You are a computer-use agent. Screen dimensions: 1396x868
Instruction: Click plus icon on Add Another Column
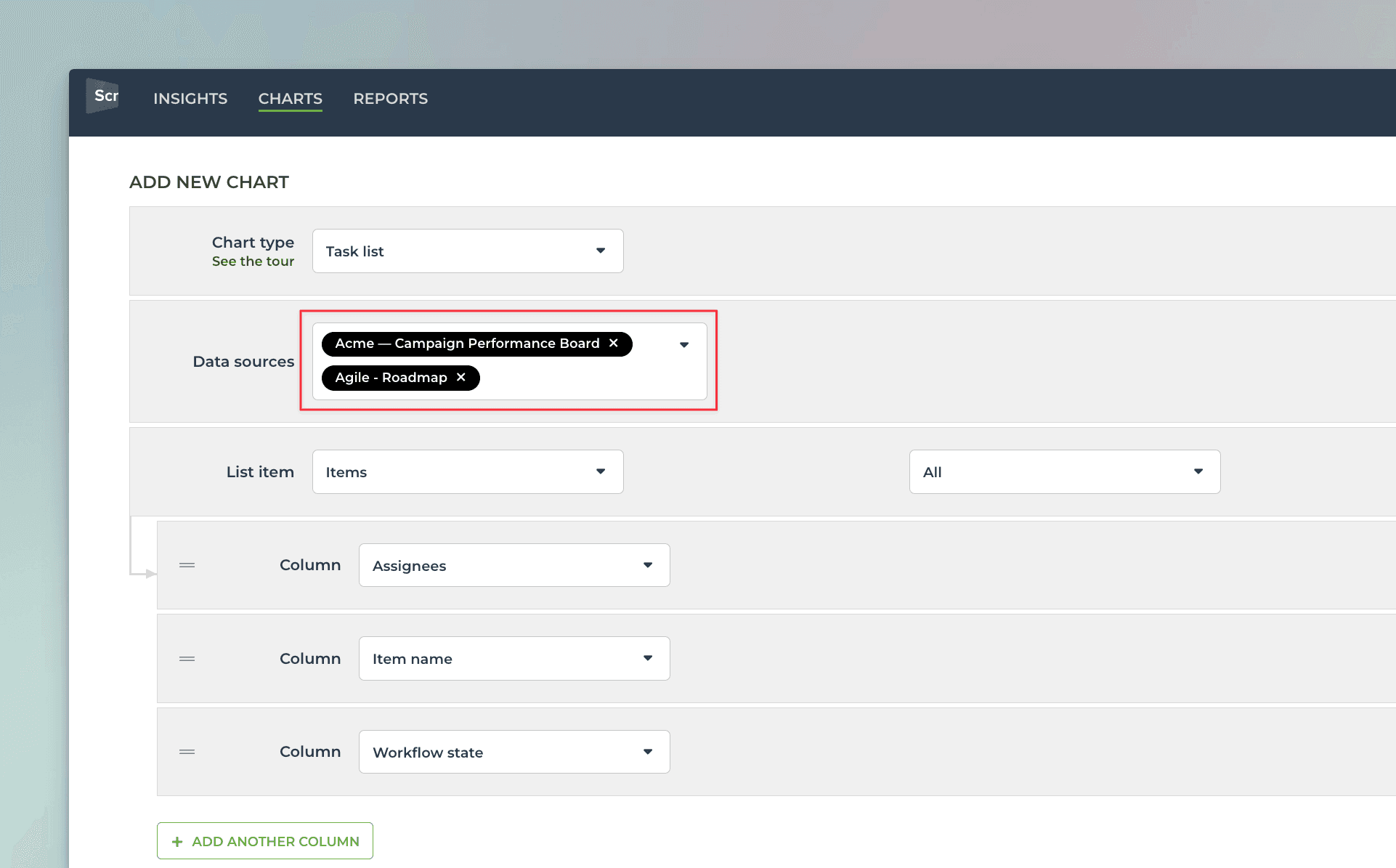[x=177, y=842]
